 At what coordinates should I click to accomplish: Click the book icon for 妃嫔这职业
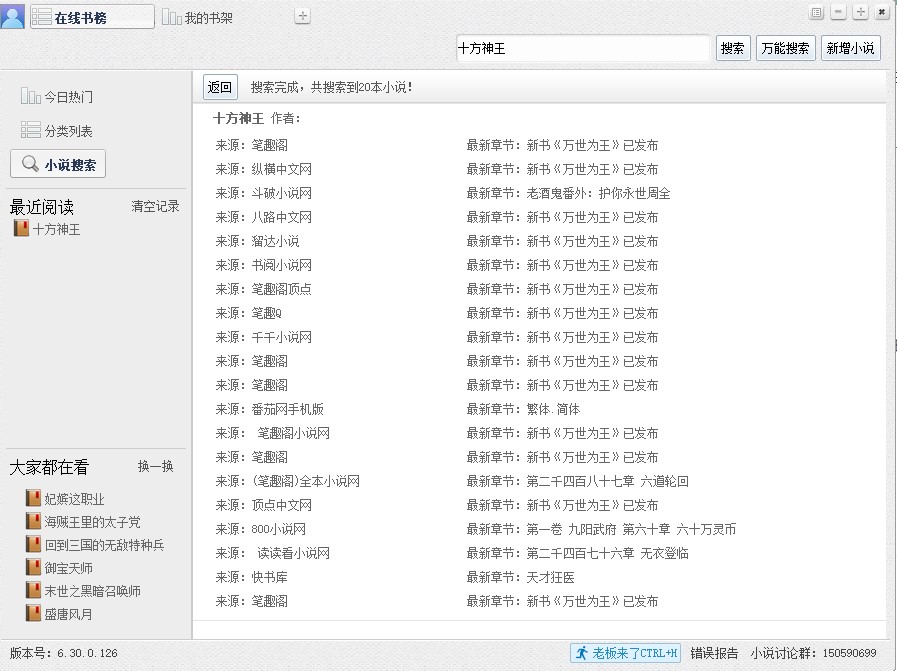[x=33, y=498]
